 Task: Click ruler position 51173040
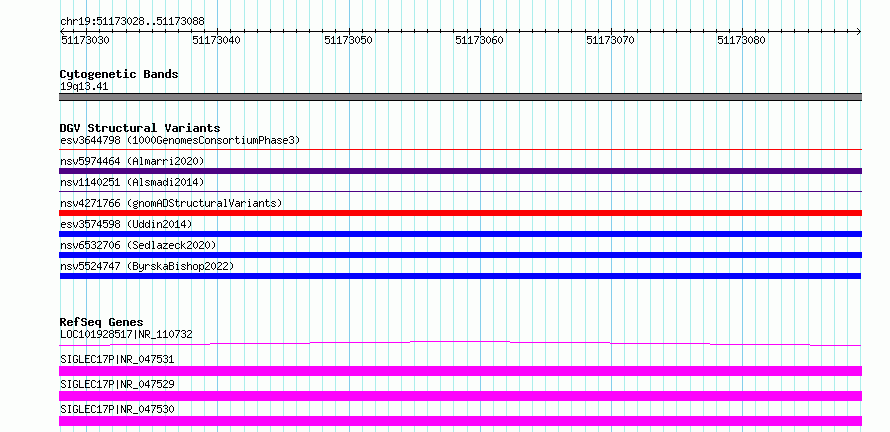coord(216,40)
